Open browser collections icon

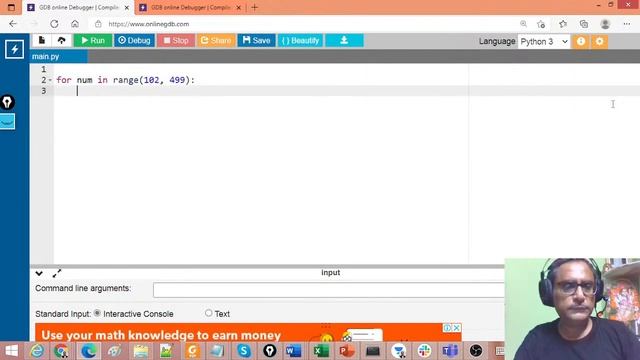click(x=584, y=24)
